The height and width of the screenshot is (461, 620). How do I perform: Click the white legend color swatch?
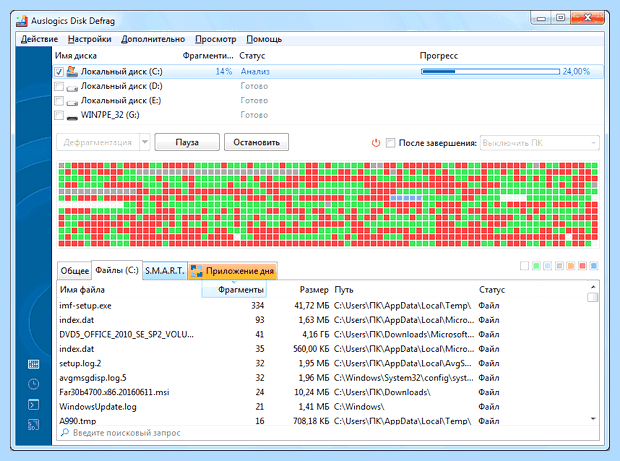[524, 266]
